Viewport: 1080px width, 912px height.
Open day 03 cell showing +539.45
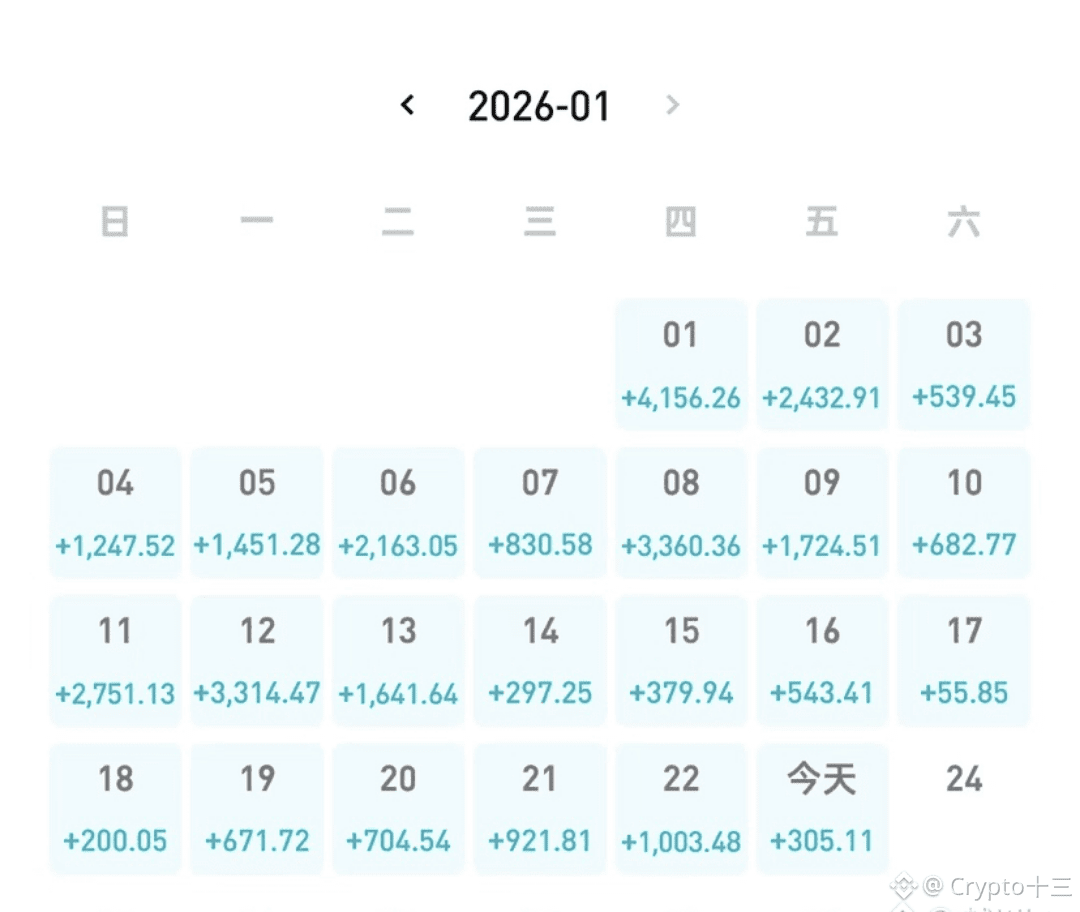[x=964, y=364]
